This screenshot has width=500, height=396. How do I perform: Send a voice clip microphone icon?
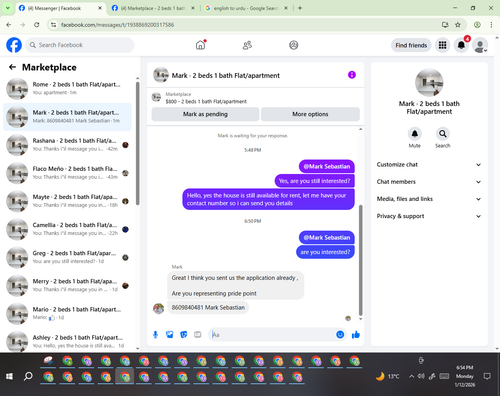point(155,334)
